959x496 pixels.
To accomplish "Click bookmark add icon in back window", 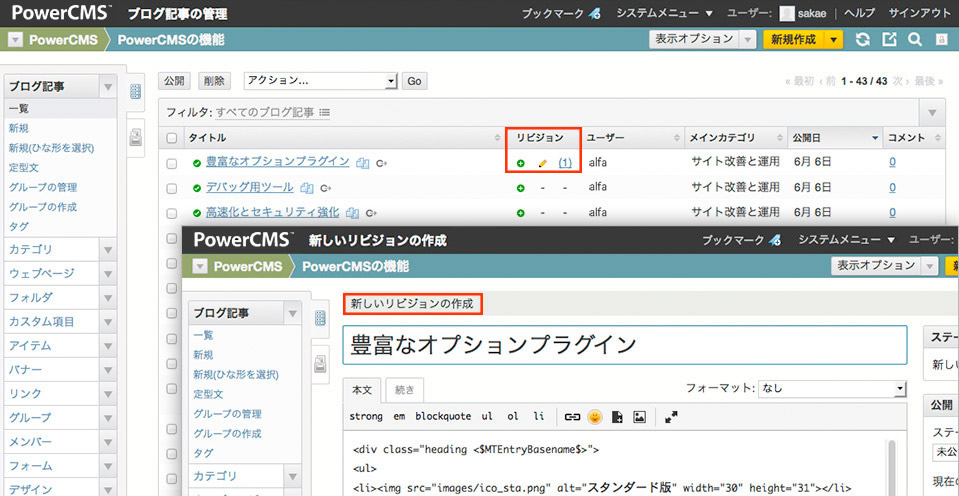I will [x=594, y=13].
